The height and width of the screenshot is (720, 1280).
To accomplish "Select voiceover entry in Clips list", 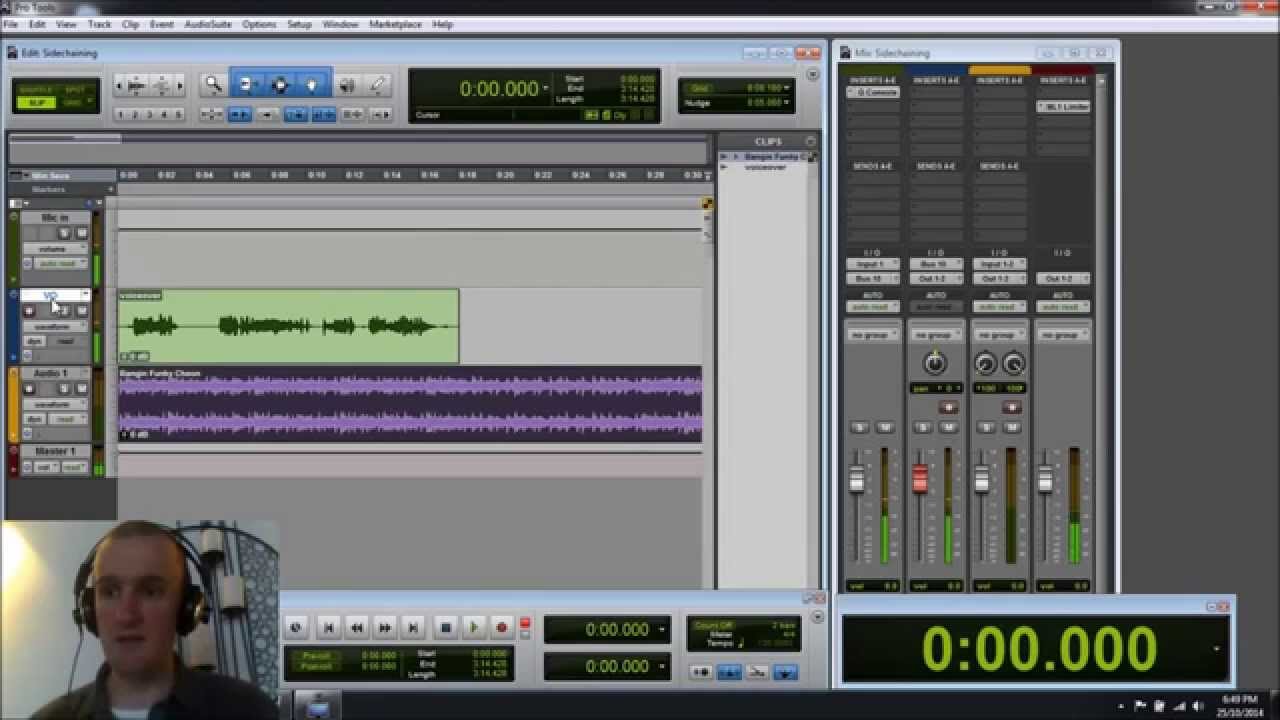I will pos(766,167).
